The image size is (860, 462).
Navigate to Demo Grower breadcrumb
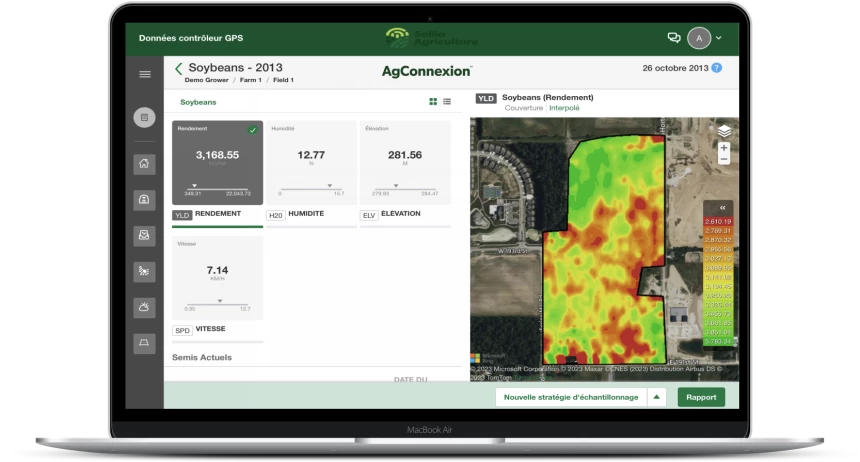(206, 80)
